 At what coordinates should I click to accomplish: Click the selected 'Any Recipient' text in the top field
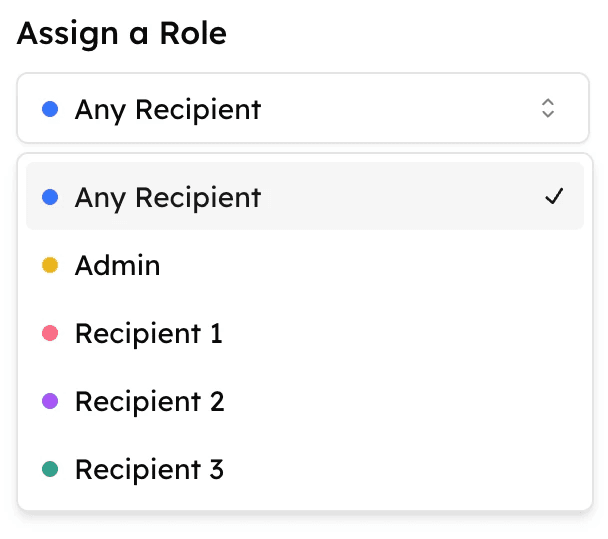coord(167,108)
